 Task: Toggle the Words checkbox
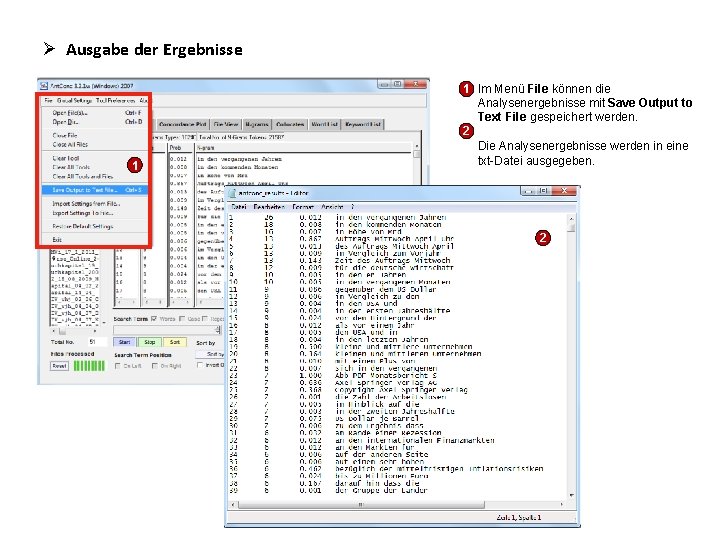154,319
